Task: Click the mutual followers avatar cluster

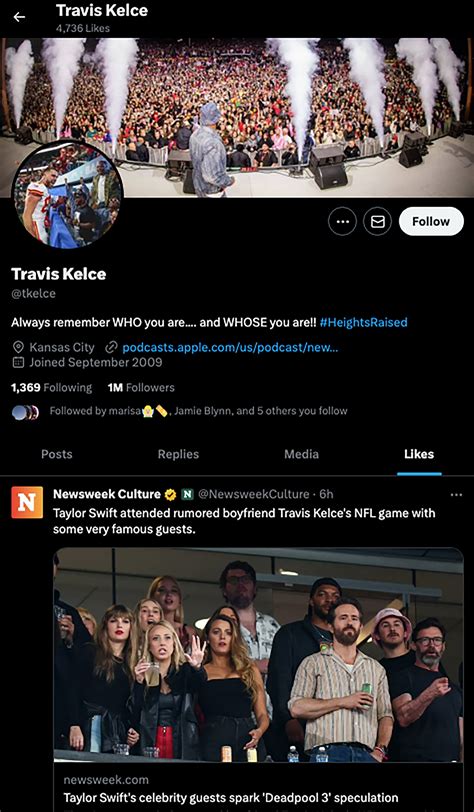Action: click(x=25, y=412)
